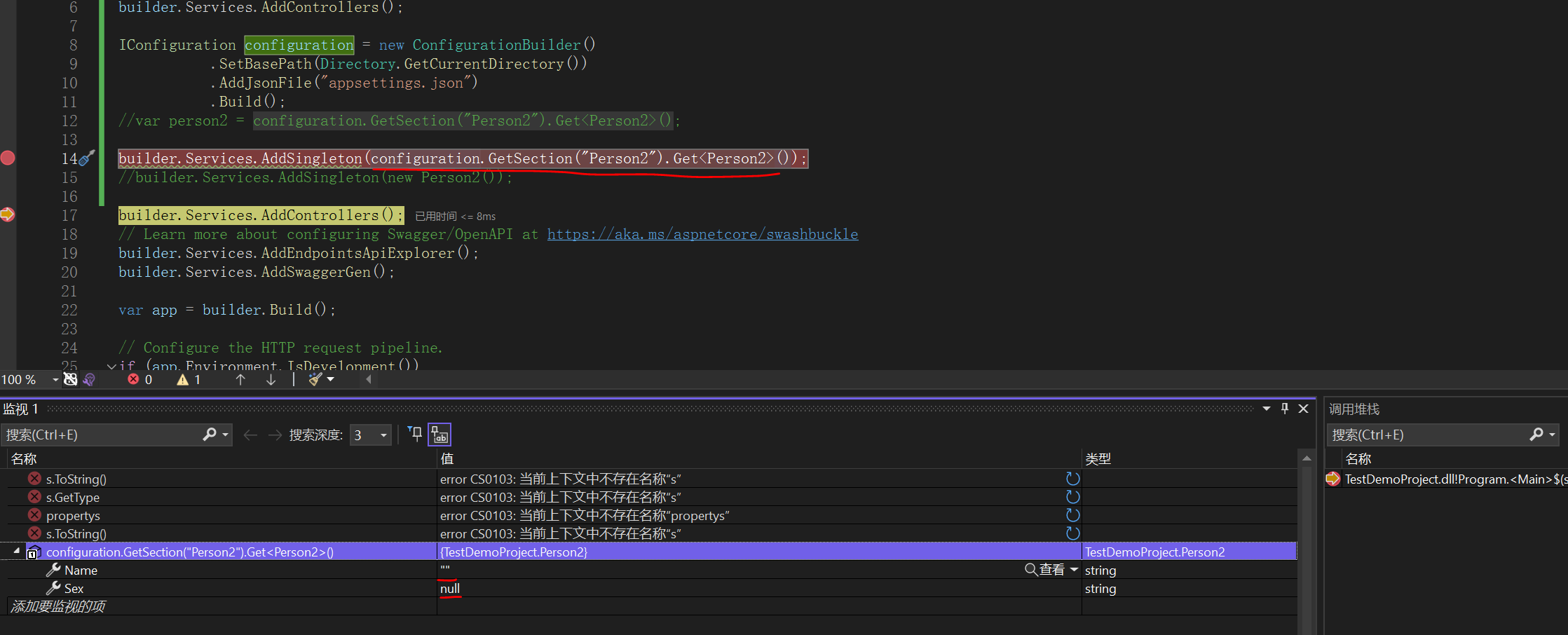This screenshot has height=635, width=1568.
Task: Collapse the if block fold arrow at line 25
Action: pyautogui.click(x=111, y=366)
